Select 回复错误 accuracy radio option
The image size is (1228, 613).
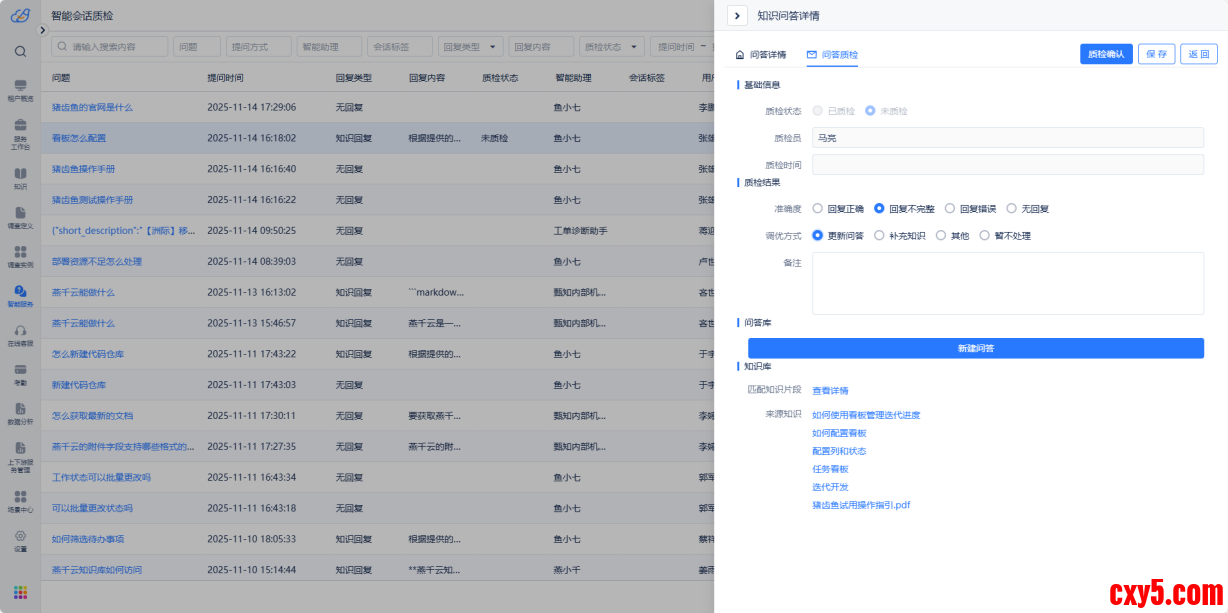[x=950, y=209]
